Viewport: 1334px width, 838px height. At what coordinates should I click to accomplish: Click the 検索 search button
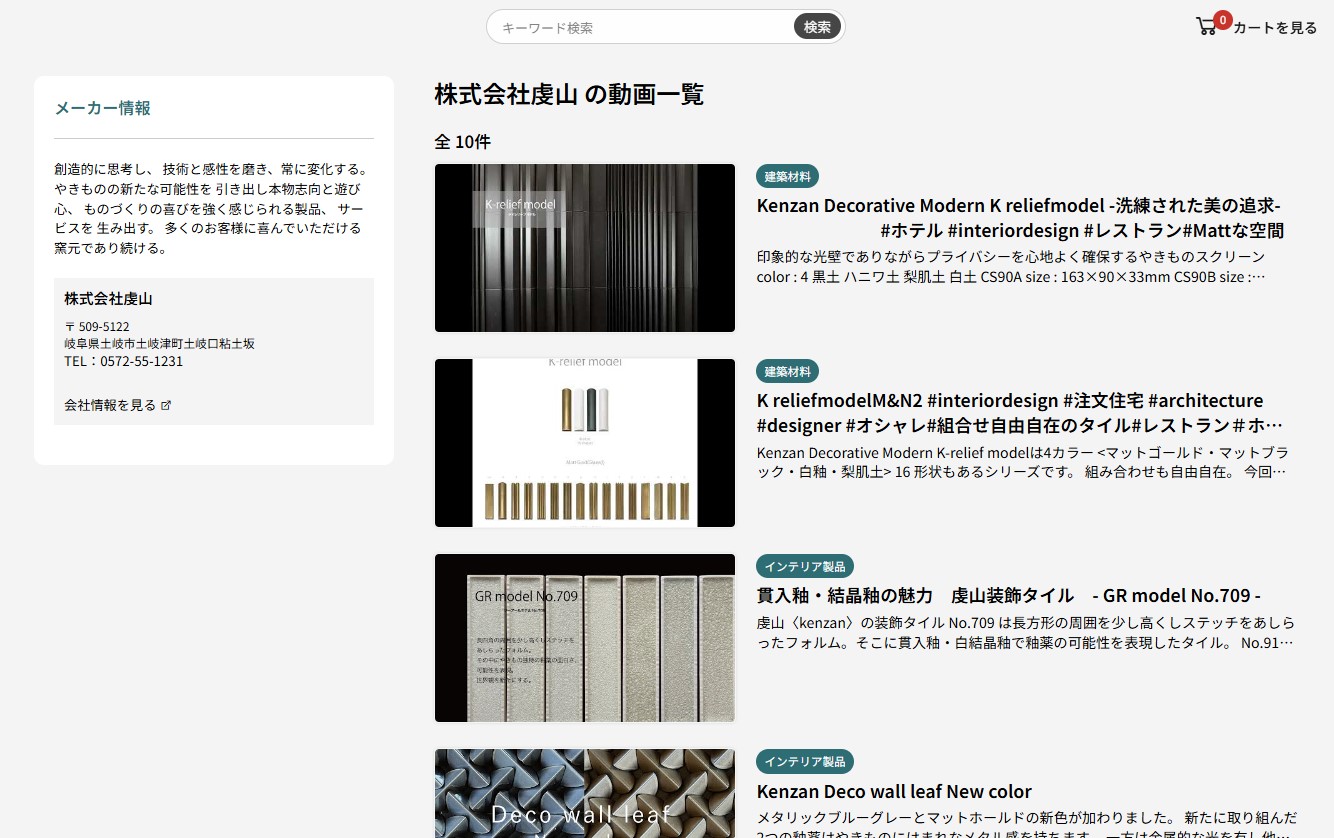coord(817,27)
